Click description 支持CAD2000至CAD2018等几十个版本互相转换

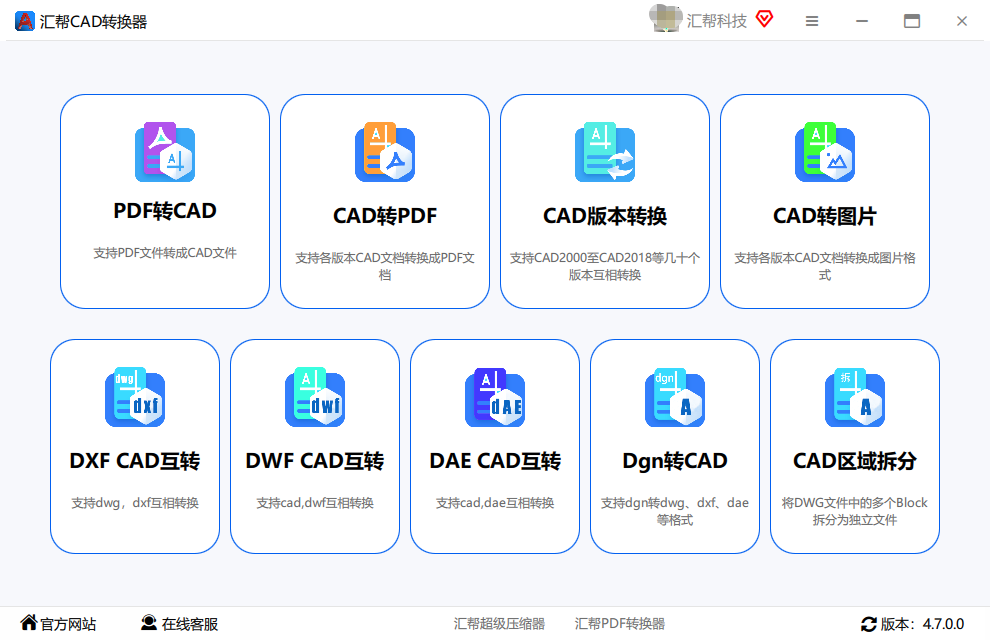coord(605,266)
